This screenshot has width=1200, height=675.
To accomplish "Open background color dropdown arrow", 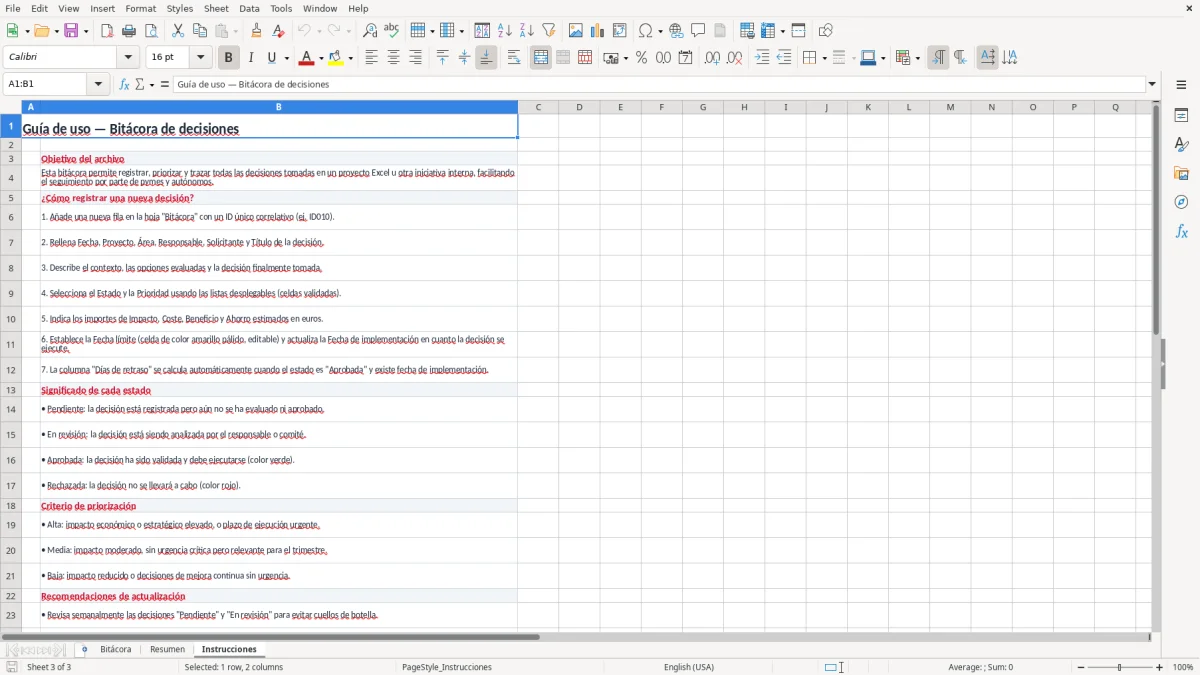I will point(350,58).
